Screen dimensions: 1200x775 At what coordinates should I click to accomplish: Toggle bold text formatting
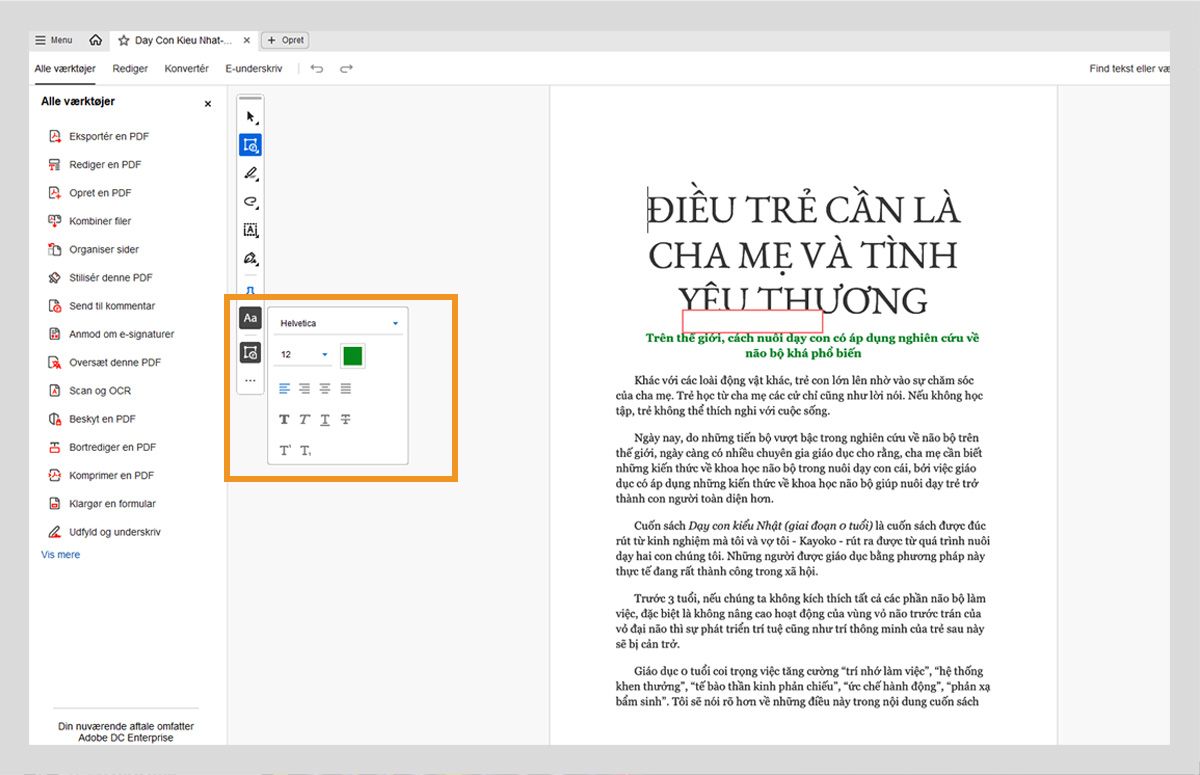tap(284, 420)
